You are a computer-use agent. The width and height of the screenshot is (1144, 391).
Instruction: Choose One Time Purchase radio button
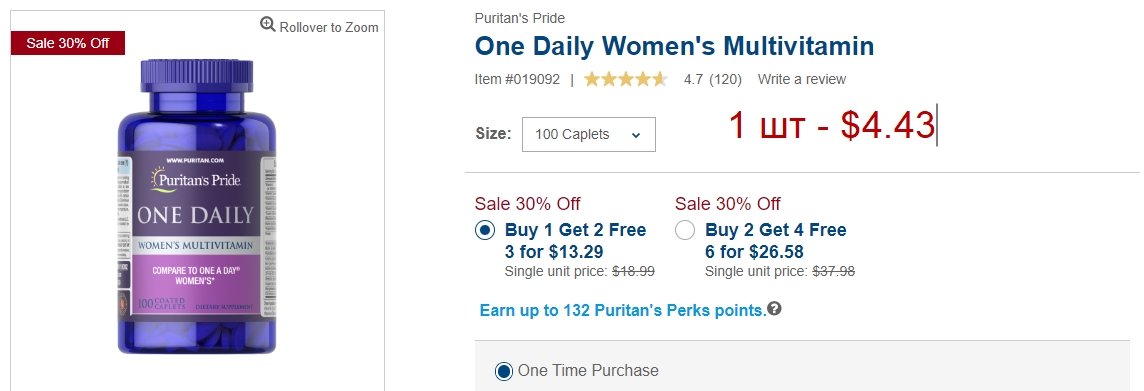(x=503, y=371)
